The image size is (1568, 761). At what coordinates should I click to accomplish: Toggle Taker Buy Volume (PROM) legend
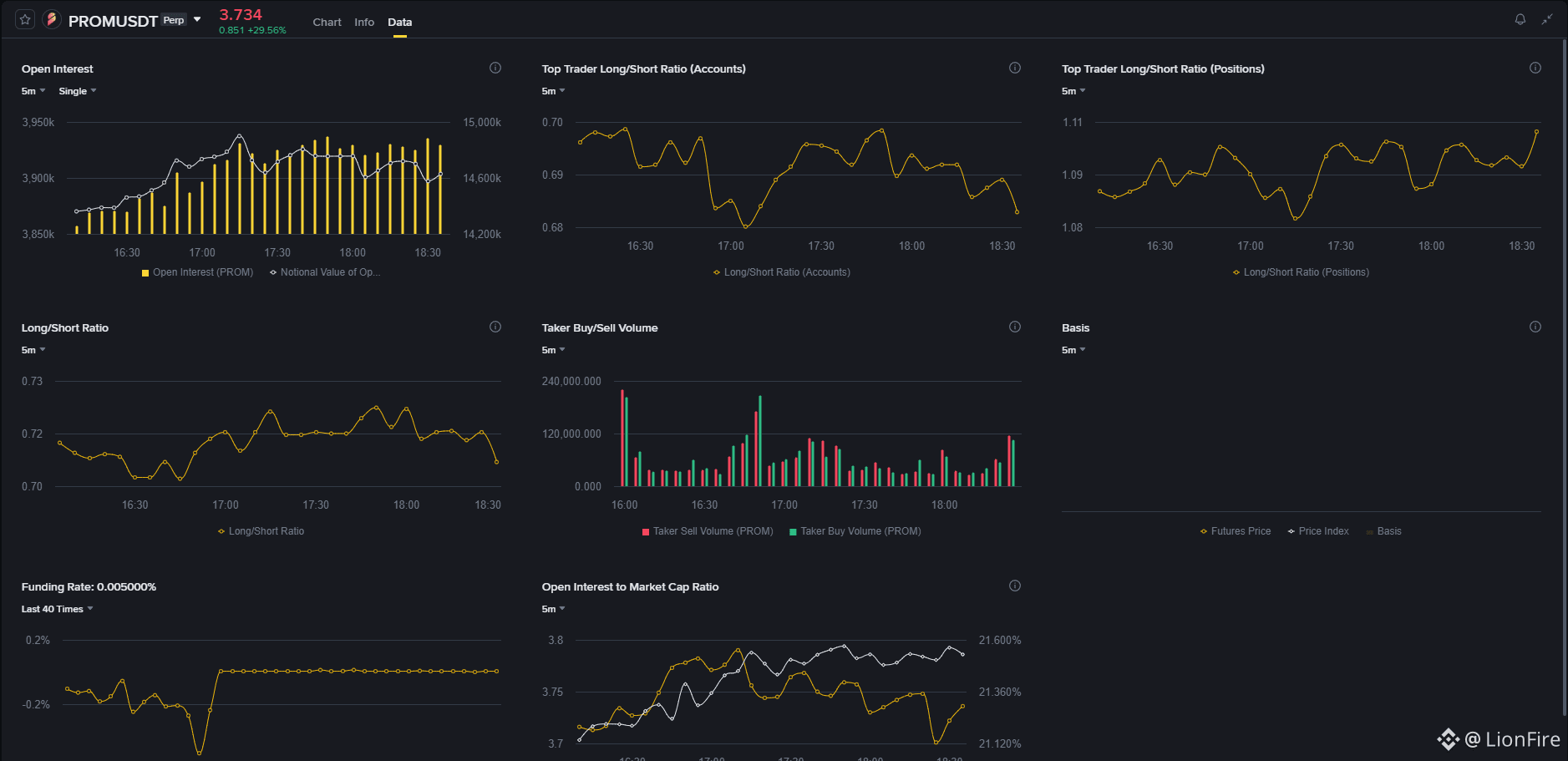[855, 531]
